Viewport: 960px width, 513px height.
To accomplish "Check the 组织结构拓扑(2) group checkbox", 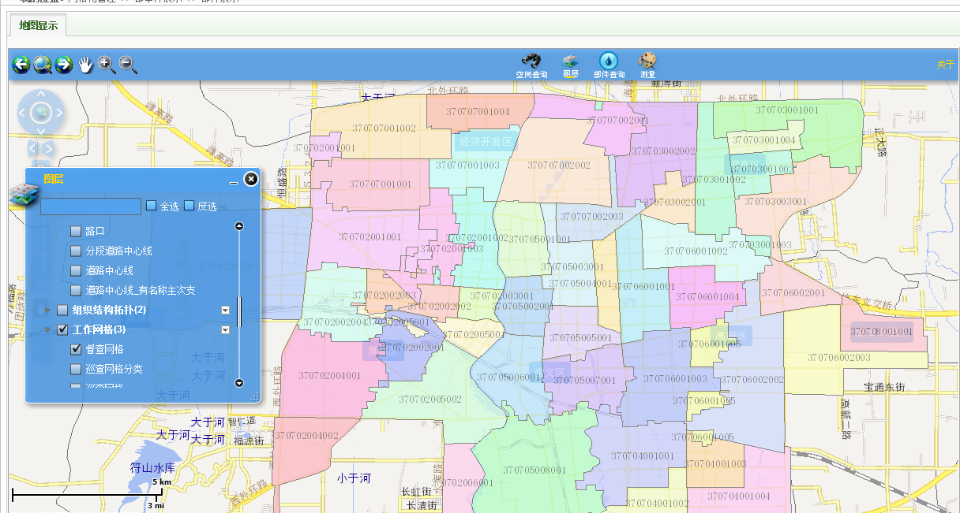I will click(62, 310).
